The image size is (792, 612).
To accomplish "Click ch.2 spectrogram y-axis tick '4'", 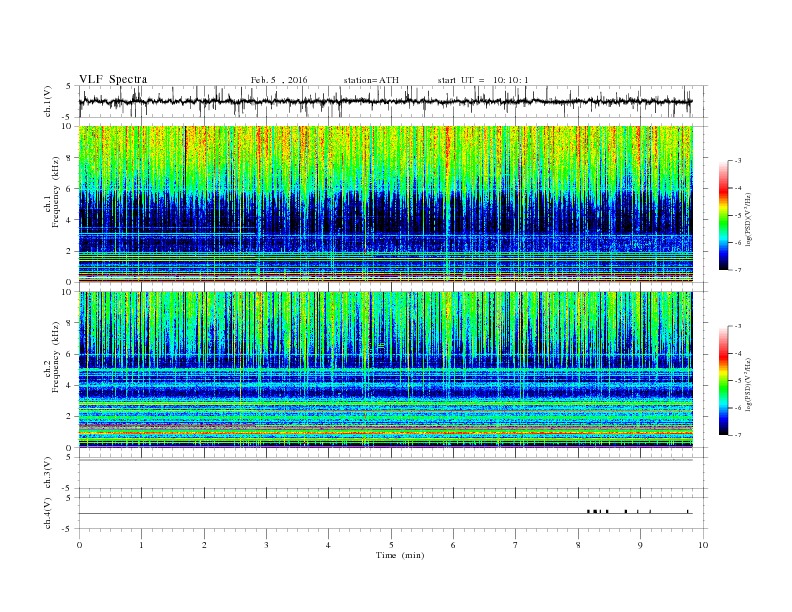I will (70, 385).
